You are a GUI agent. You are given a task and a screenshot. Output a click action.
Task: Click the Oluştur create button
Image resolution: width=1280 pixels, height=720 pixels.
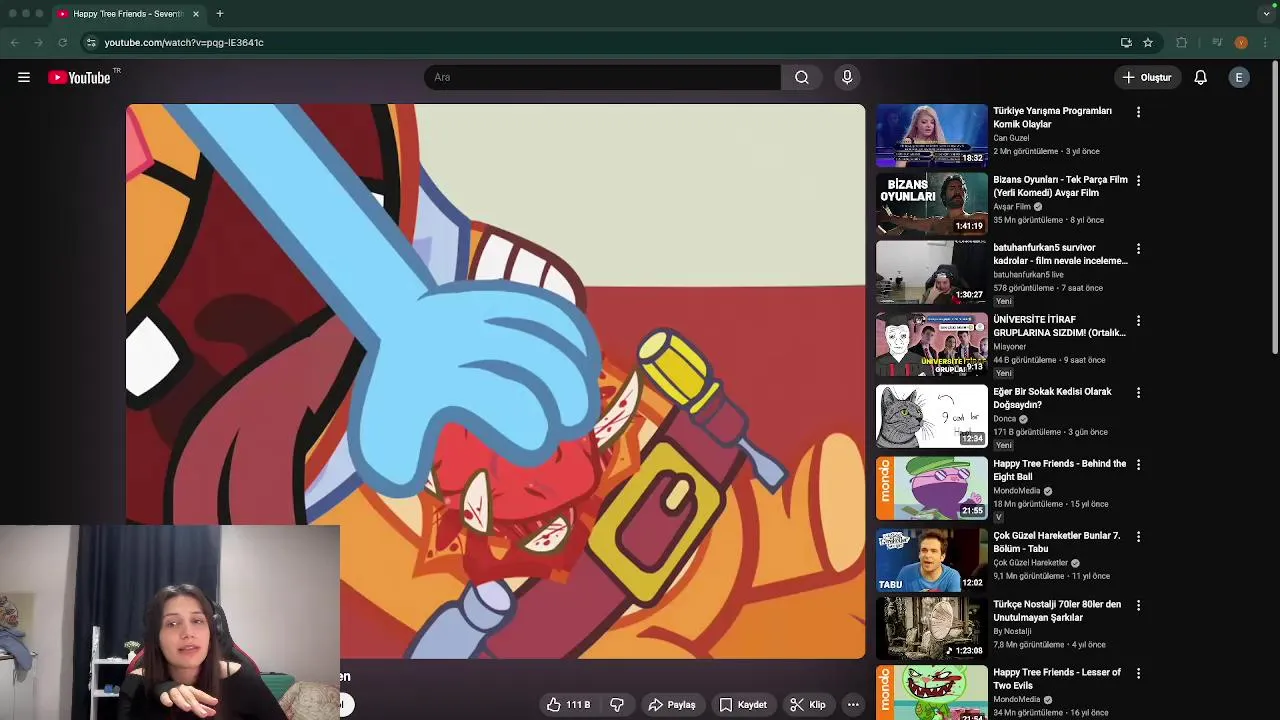click(x=1147, y=77)
